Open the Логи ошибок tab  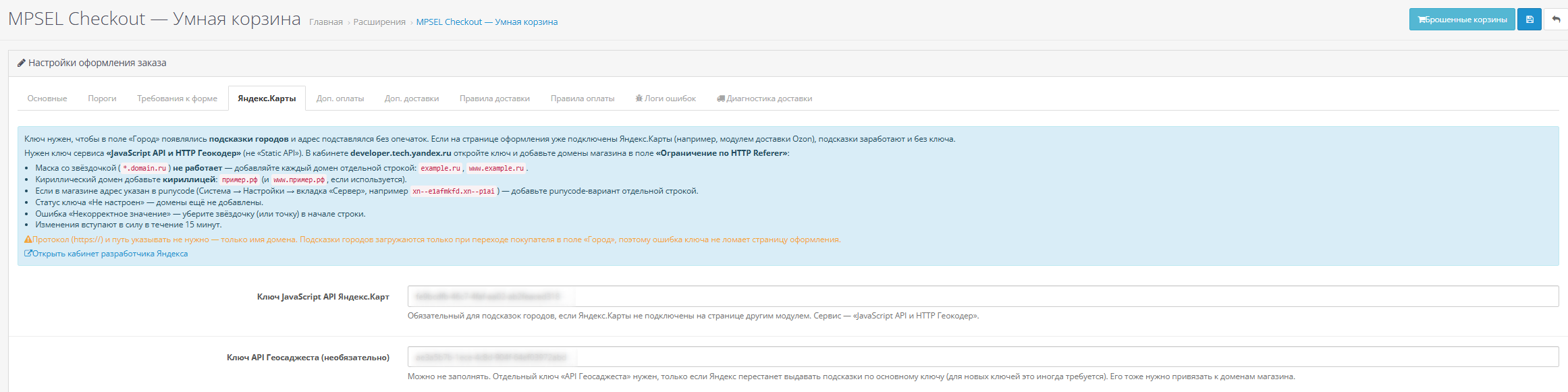(x=666, y=99)
